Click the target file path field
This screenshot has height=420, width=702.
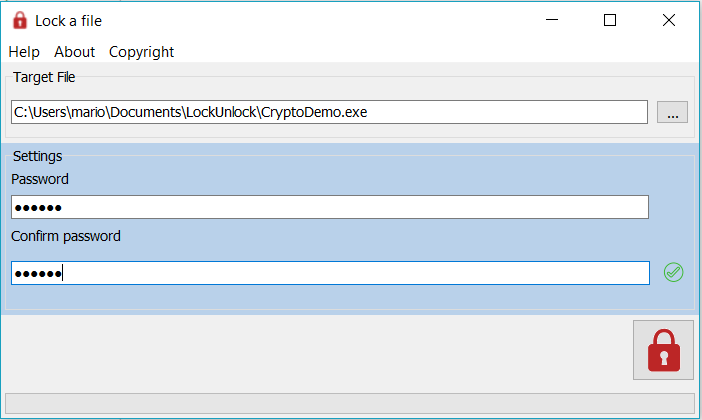(x=329, y=112)
